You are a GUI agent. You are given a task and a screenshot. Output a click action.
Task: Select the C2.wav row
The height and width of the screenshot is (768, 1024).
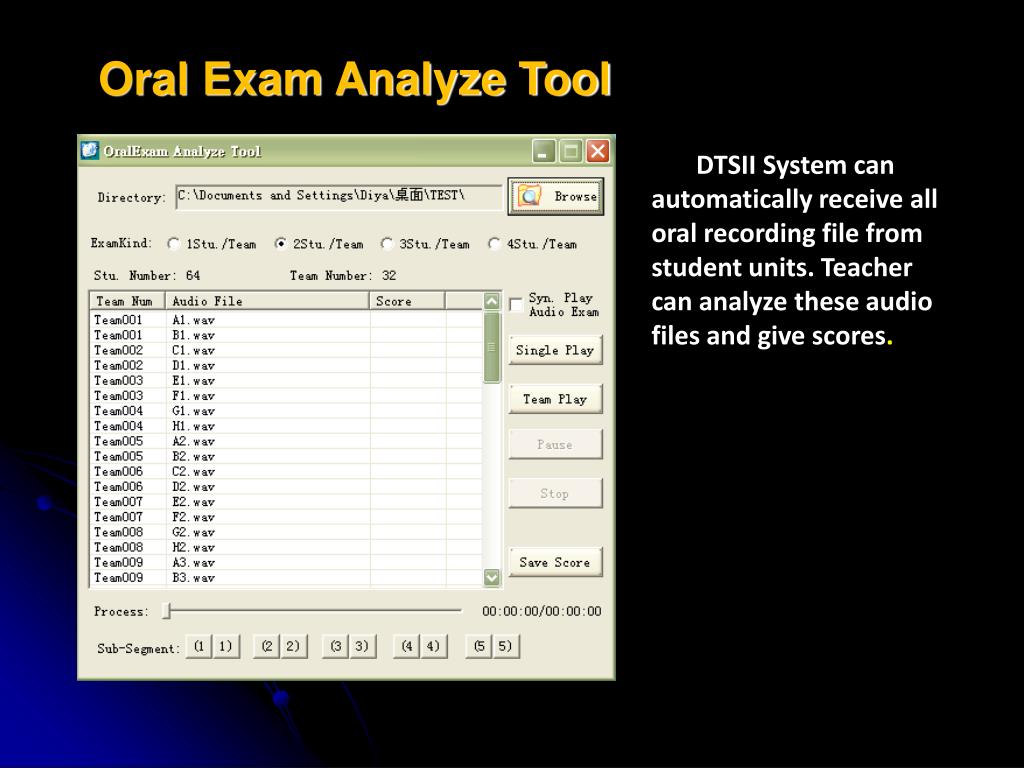[286, 472]
